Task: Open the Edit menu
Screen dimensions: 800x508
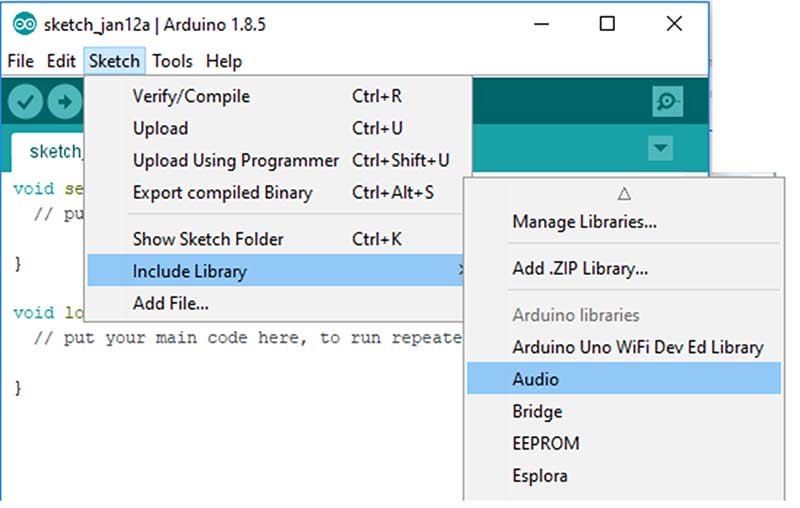Action: (61, 61)
